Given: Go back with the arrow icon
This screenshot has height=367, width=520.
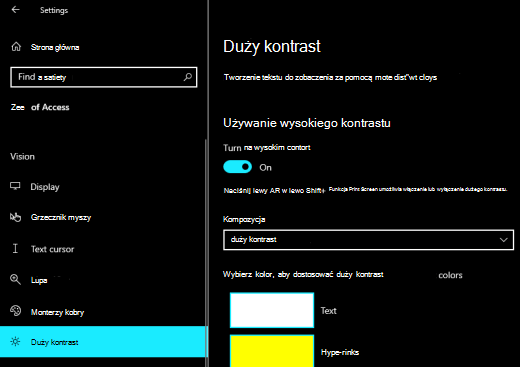Looking at the screenshot, I should point(15,10).
